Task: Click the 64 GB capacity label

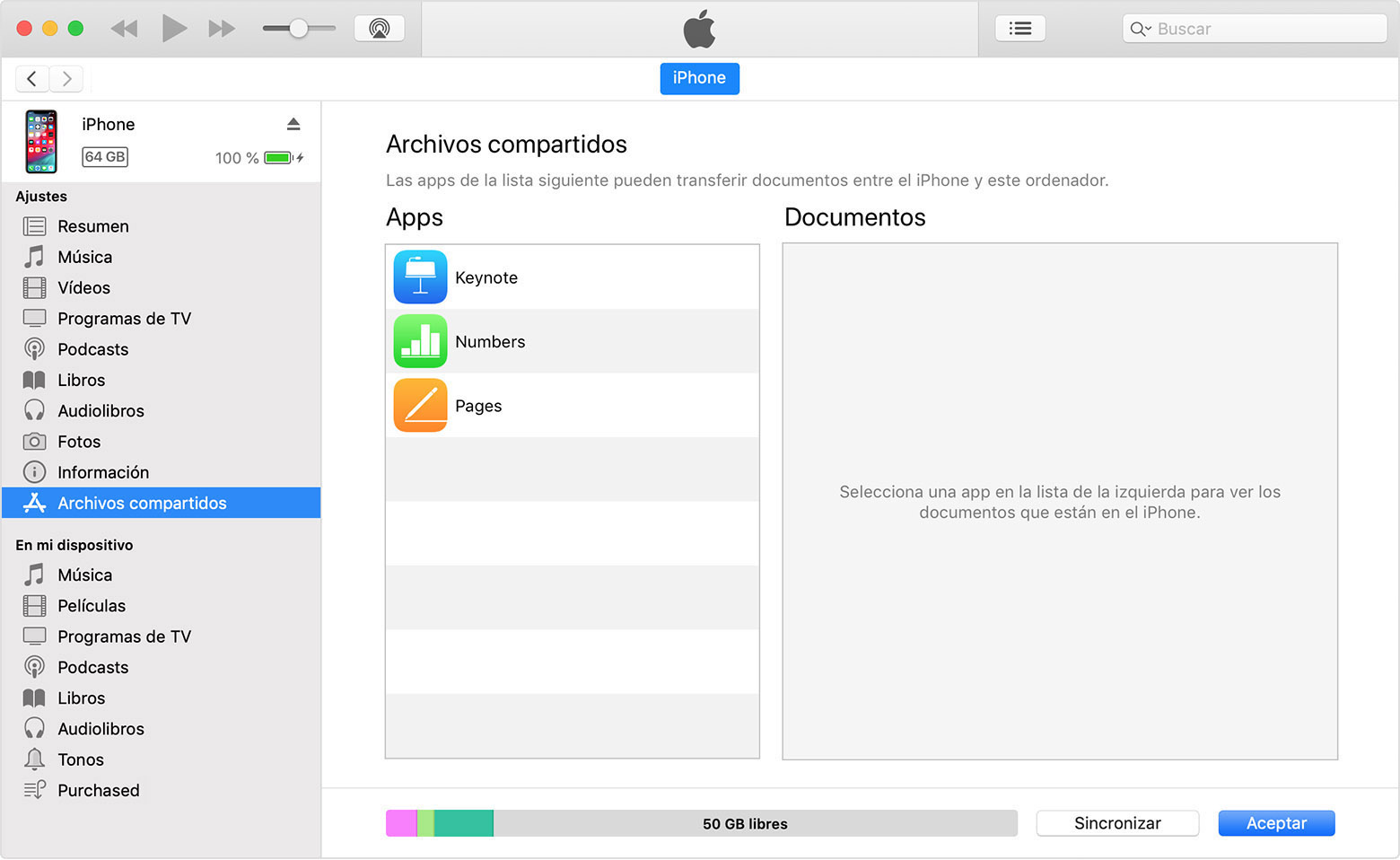Action: pyautogui.click(x=105, y=157)
